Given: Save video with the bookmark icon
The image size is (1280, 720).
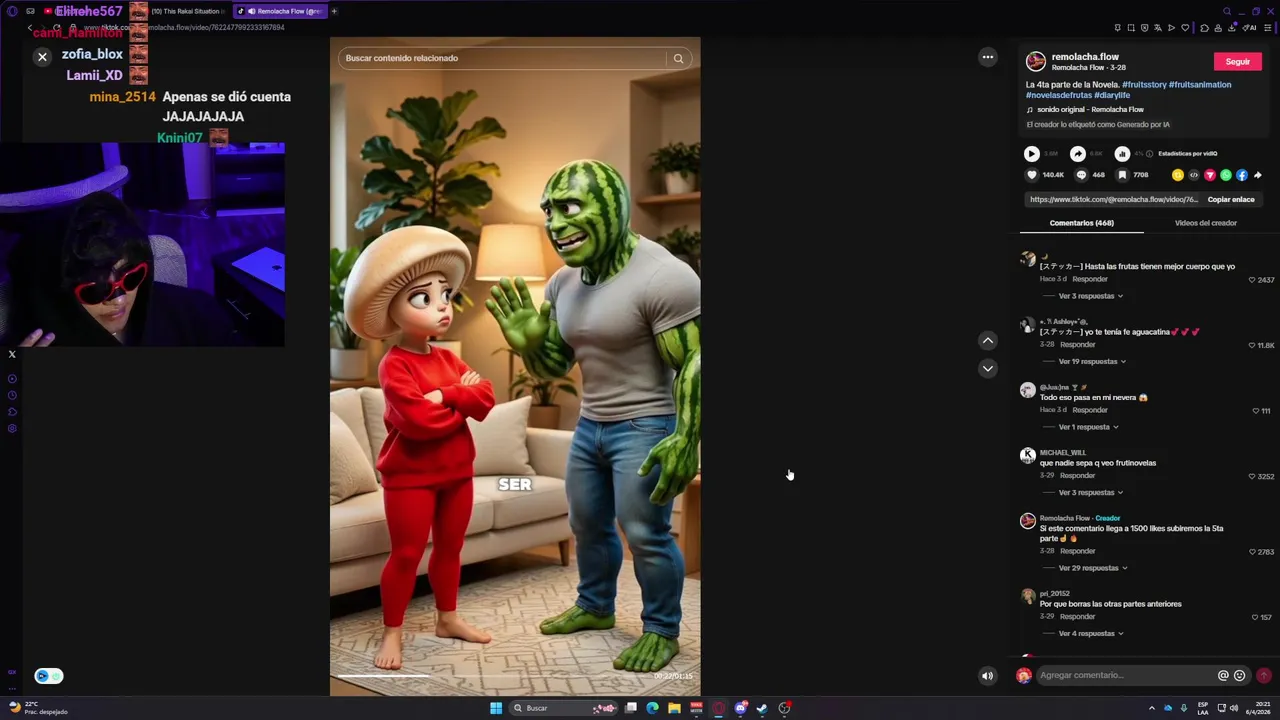Looking at the screenshot, I should pyautogui.click(x=1122, y=175).
